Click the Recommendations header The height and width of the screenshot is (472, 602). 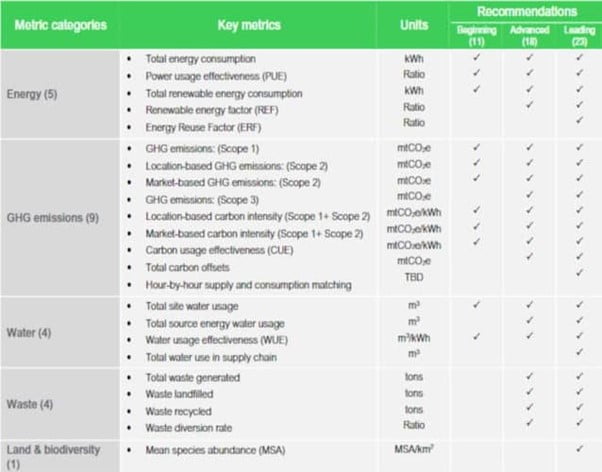[527, 10]
